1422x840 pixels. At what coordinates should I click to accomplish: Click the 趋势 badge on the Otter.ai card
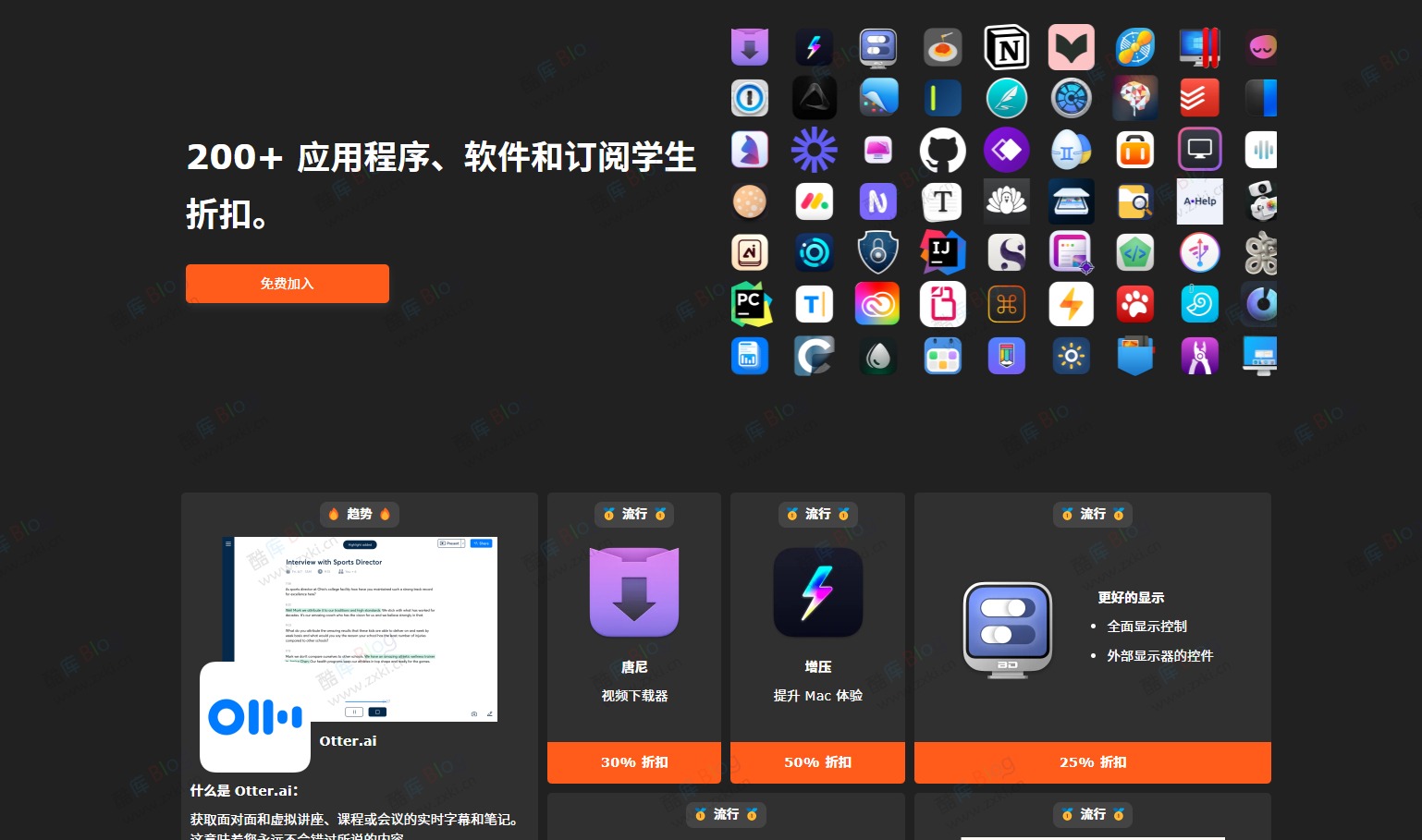(360, 514)
